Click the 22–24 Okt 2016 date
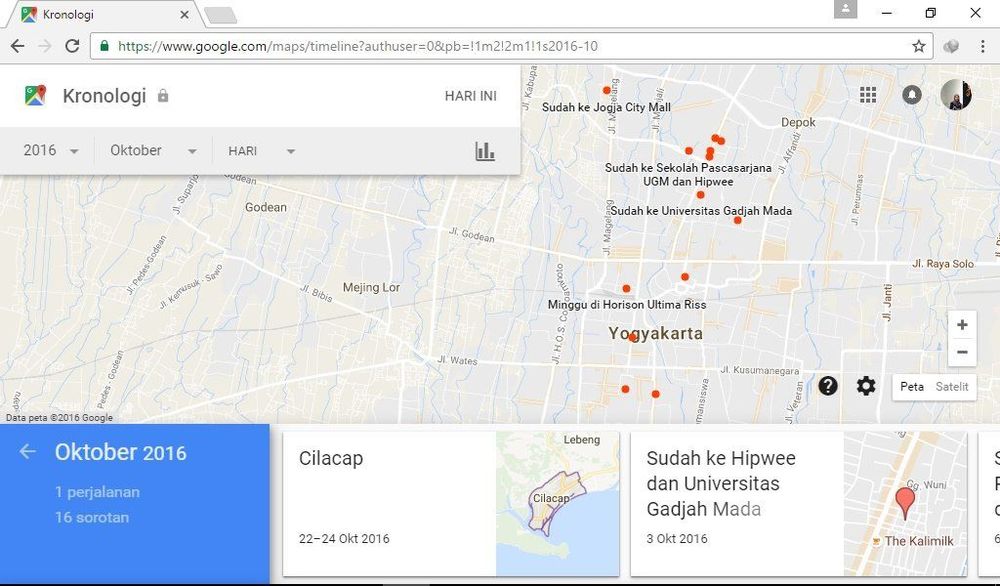1000x586 pixels. tap(344, 539)
